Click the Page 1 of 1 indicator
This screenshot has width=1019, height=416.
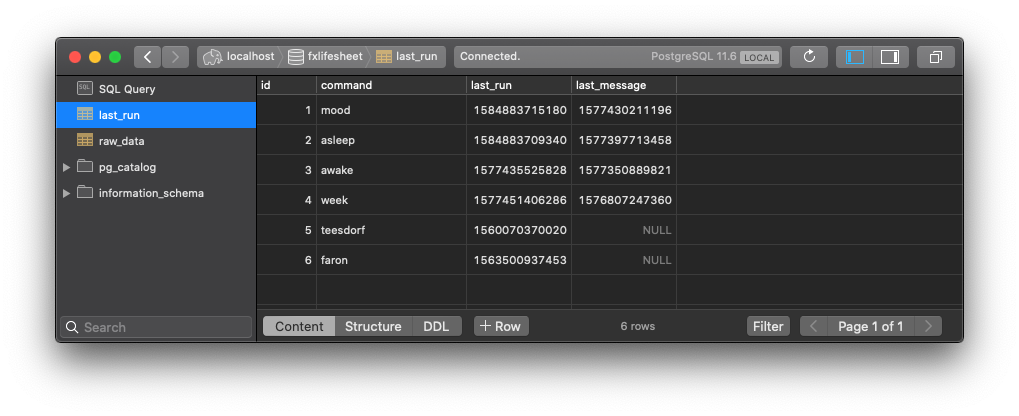click(871, 326)
